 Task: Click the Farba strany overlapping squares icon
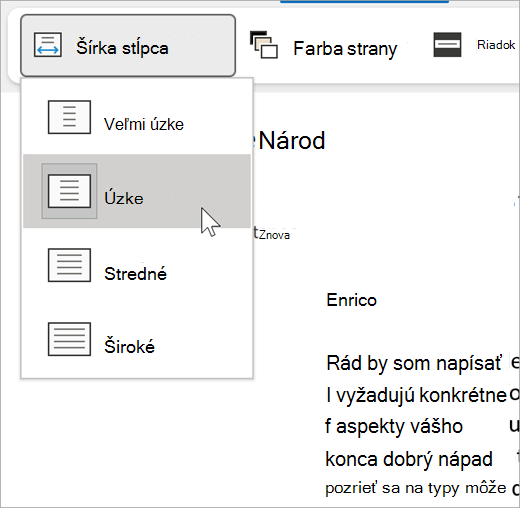(263, 45)
